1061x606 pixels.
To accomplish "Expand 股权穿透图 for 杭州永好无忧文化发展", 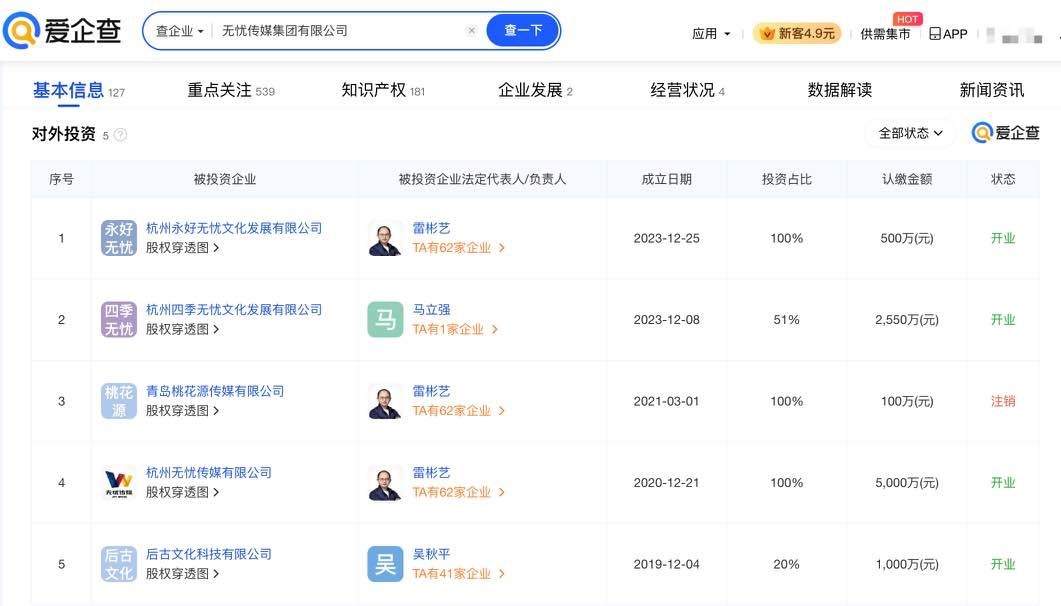I will pos(183,248).
